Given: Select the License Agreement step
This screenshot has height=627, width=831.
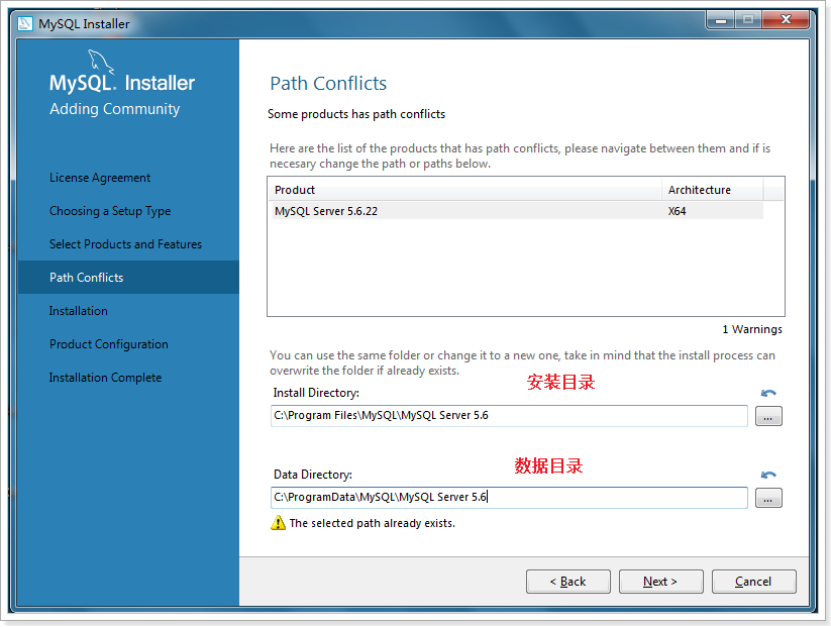Looking at the screenshot, I should click(x=100, y=178).
